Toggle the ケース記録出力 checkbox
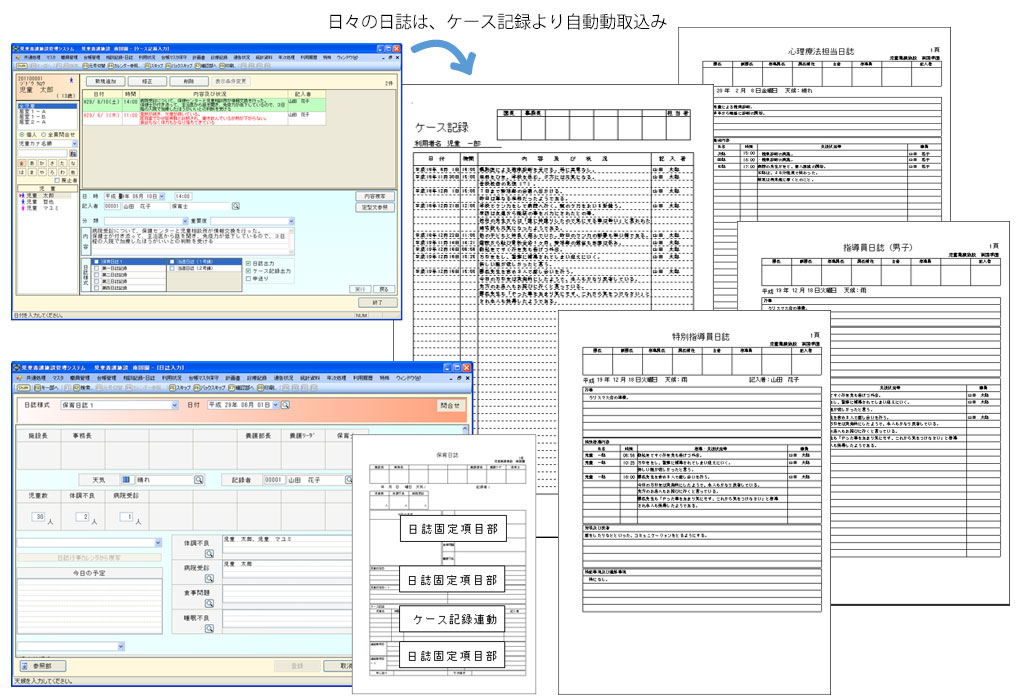The height and width of the screenshot is (700, 1016). tap(249, 272)
